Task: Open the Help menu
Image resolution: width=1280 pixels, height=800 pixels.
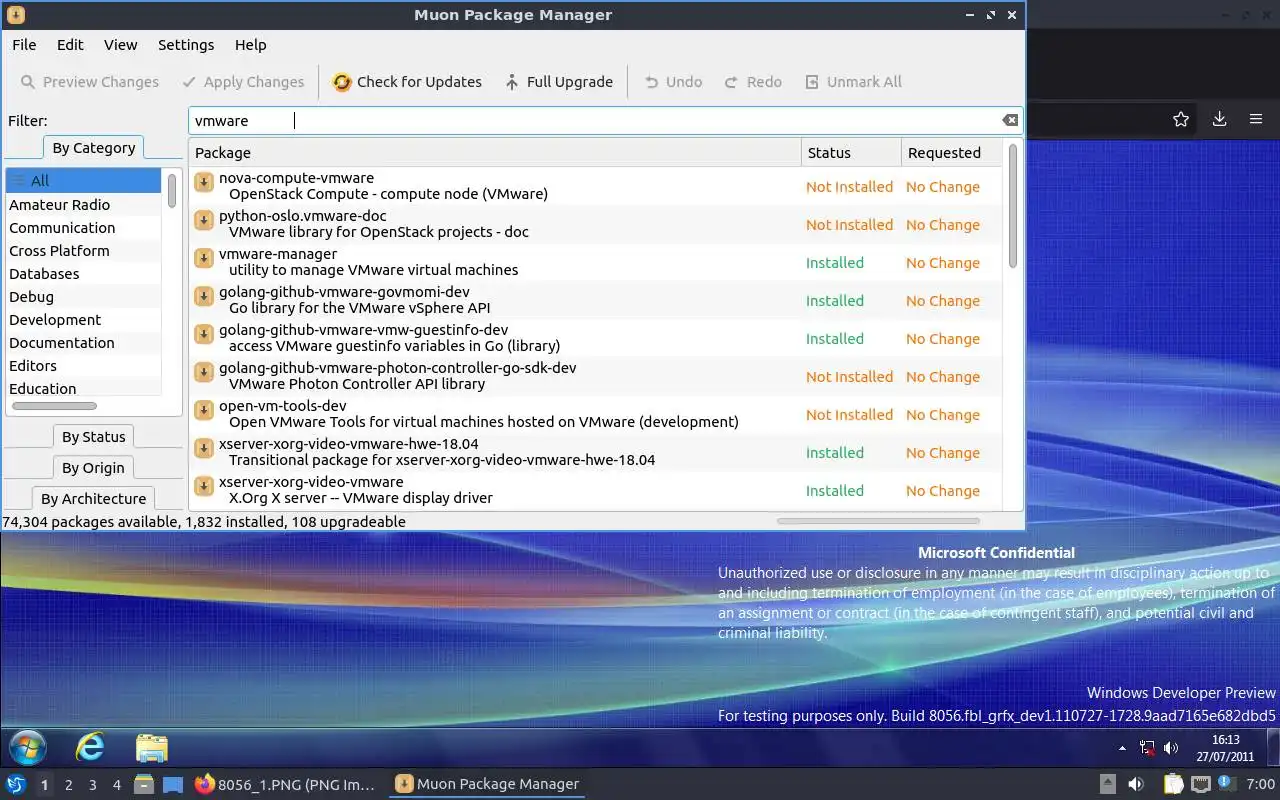Action: point(251,45)
